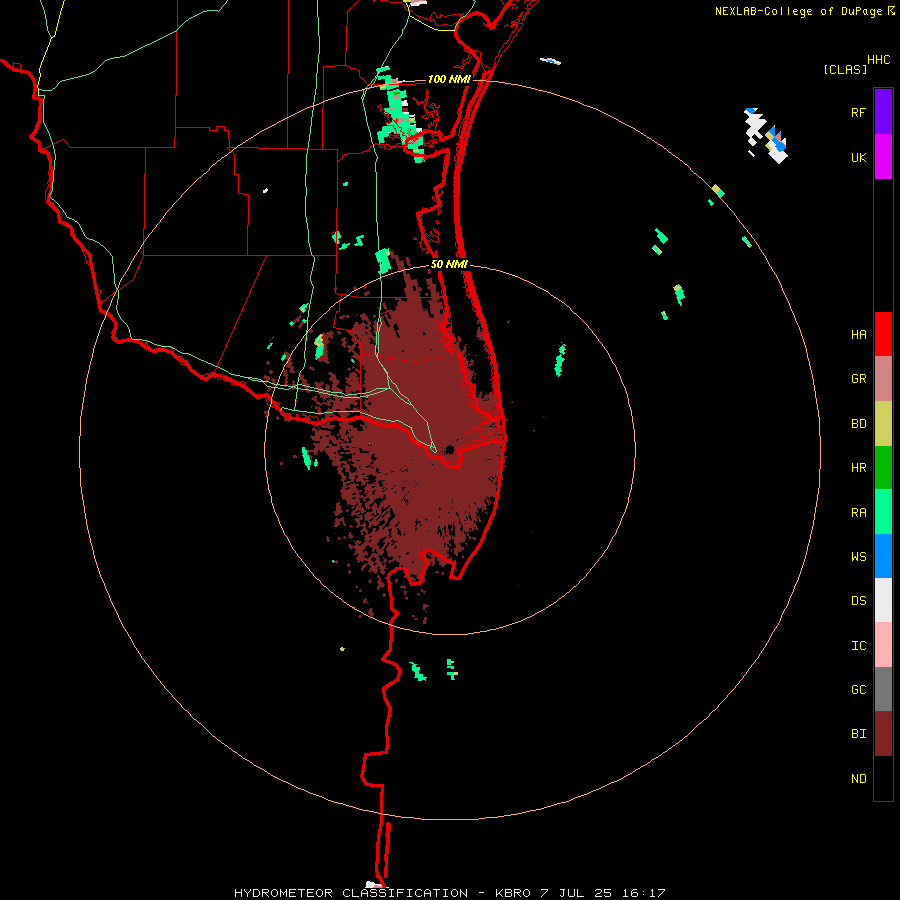Click the "HA" legend label

click(858, 335)
